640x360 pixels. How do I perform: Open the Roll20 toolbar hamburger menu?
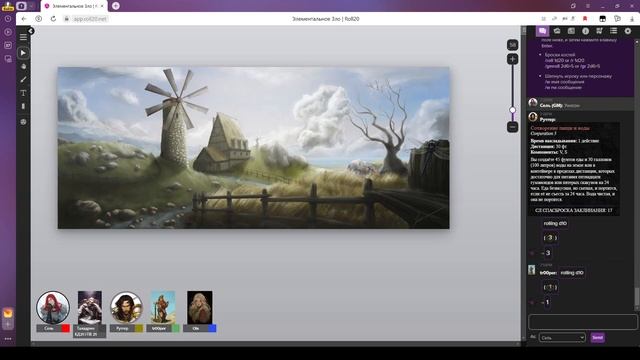pyautogui.click(x=23, y=37)
